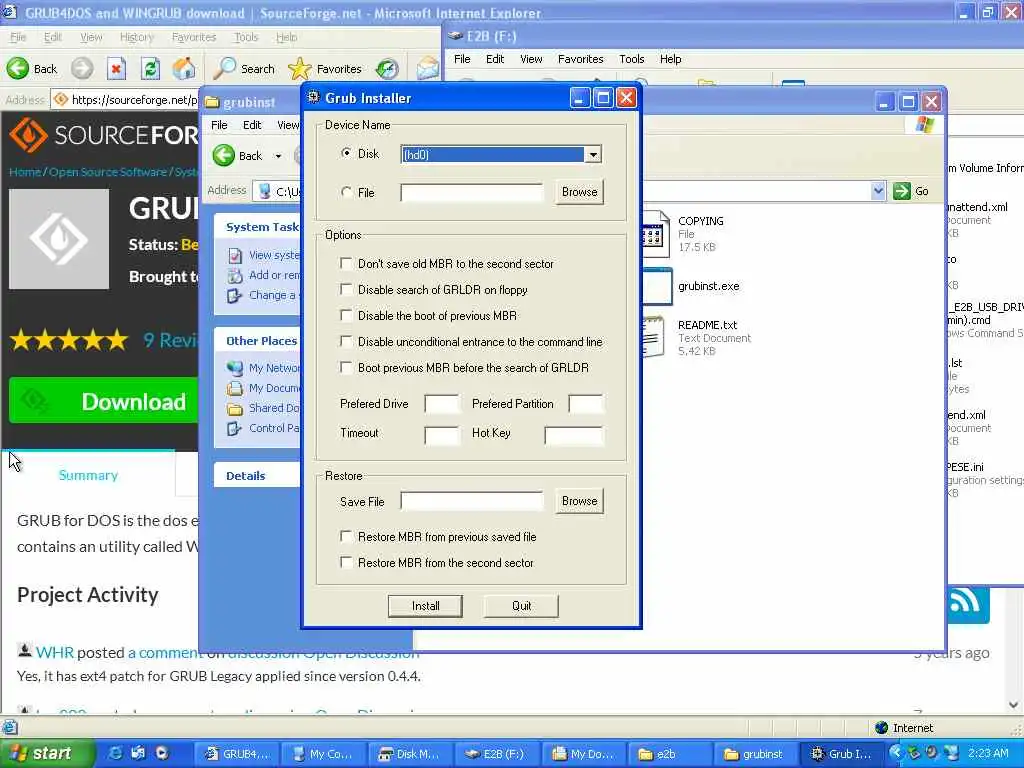The width and height of the screenshot is (1024, 768).
Task: Open History menu in Internet Explorer
Action: coord(136,37)
